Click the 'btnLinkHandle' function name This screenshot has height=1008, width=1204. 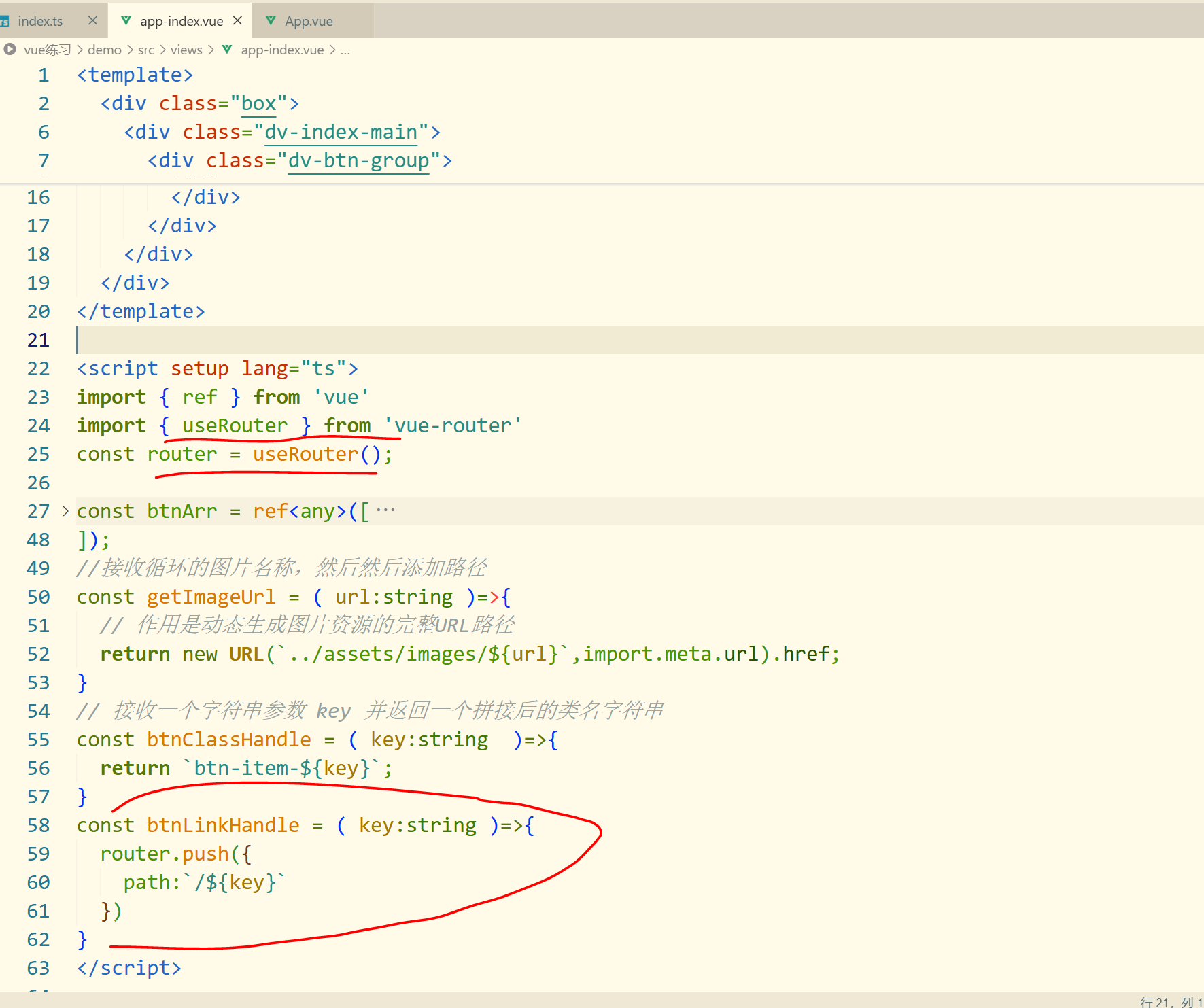pyautogui.click(x=223, y=825)
